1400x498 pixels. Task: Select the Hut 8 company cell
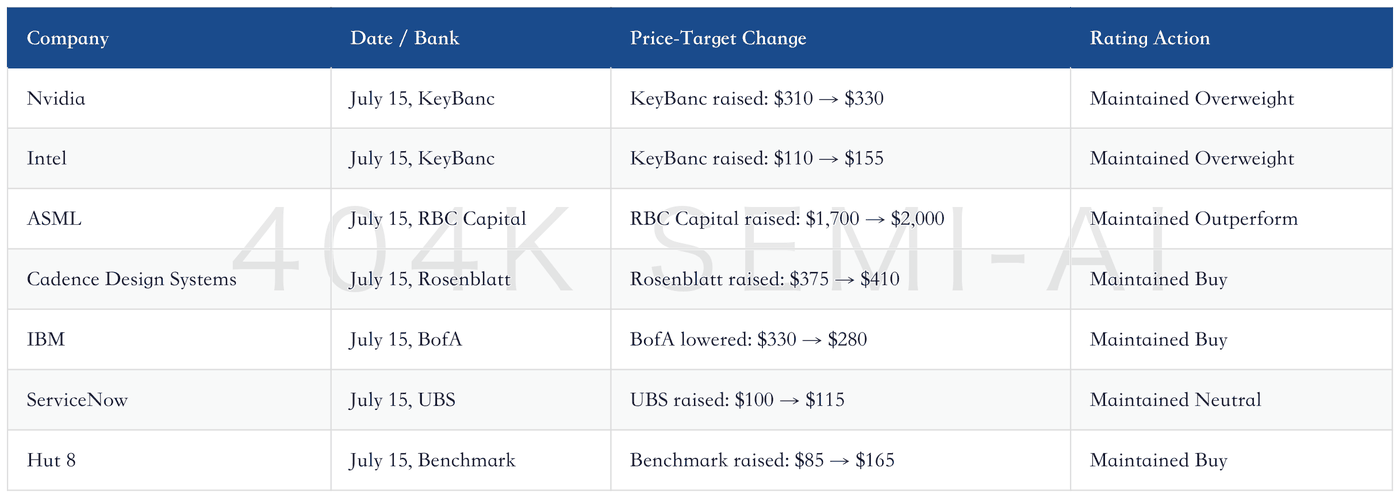[169, 460]
